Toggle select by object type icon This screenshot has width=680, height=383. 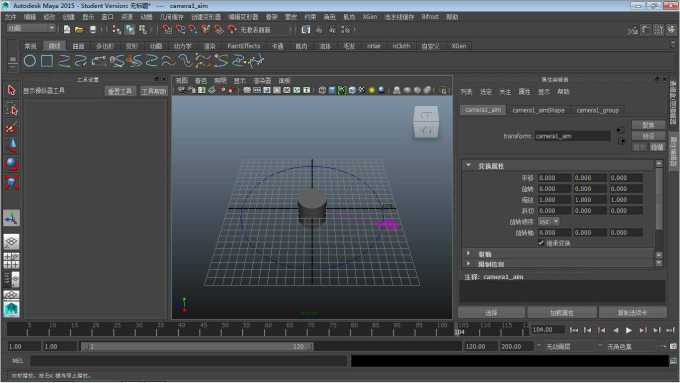130,29
